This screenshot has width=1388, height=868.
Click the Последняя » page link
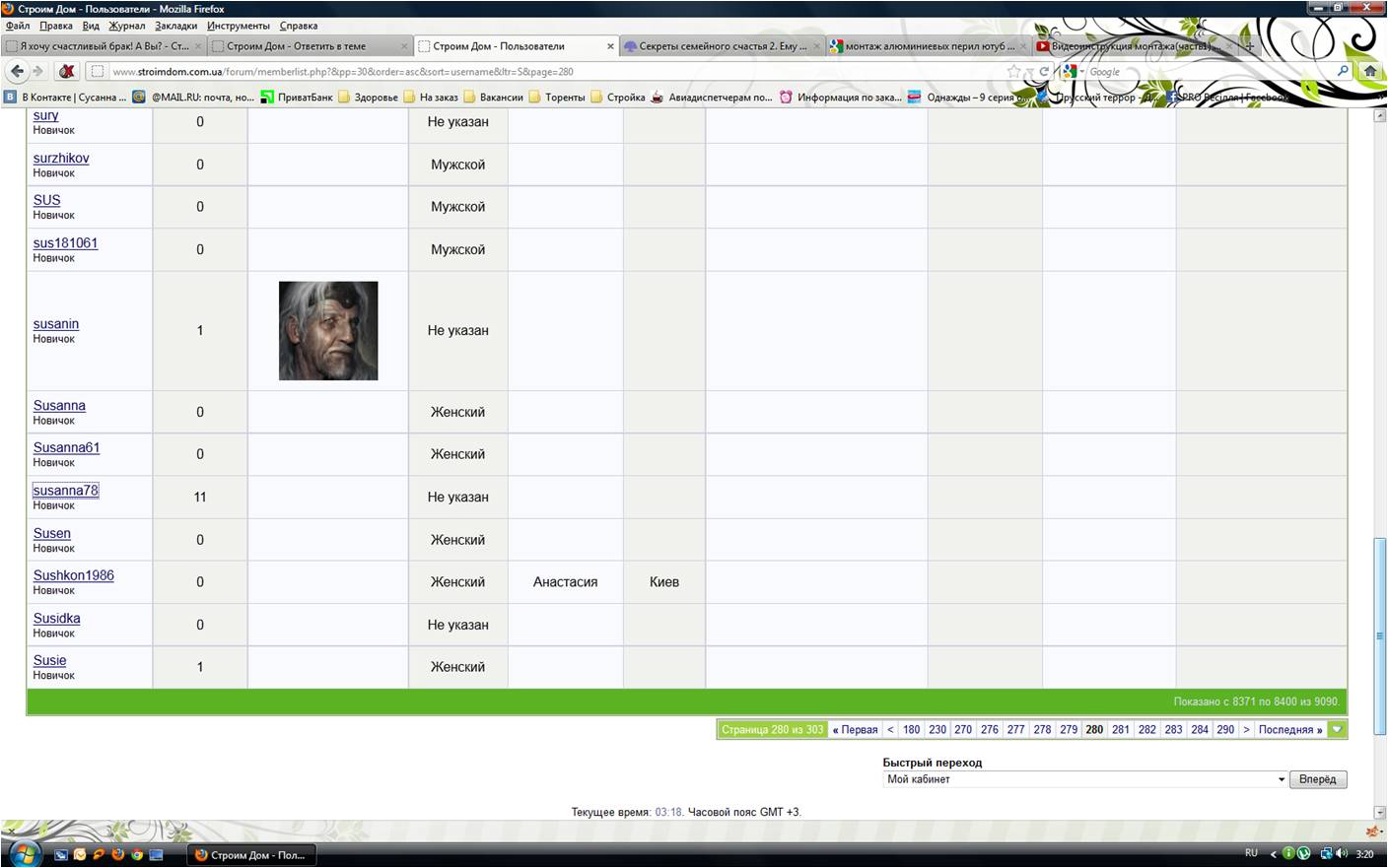1290,729
